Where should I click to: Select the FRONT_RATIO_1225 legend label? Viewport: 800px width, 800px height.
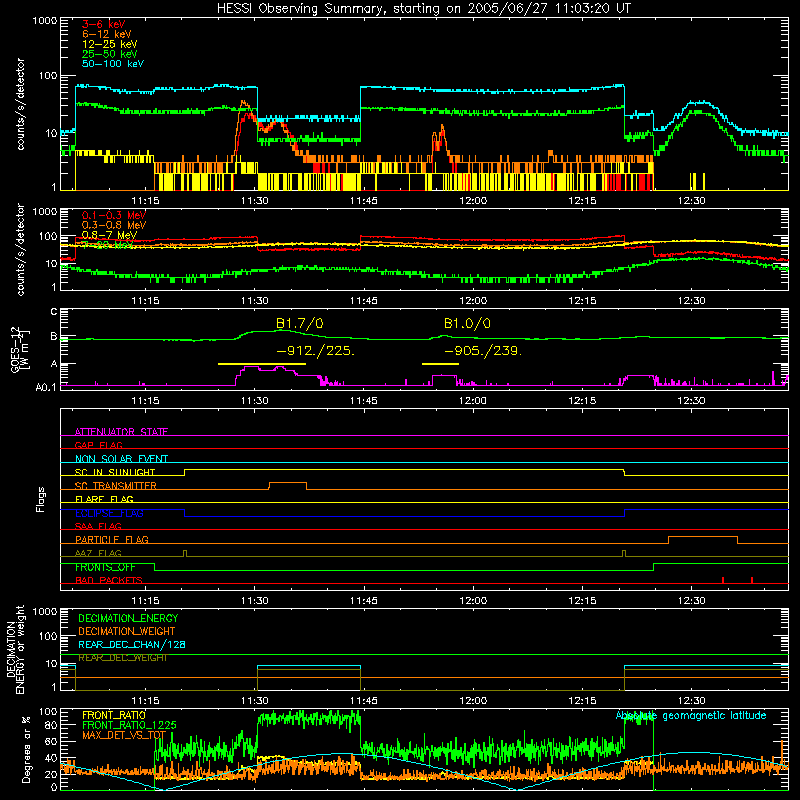(129, 725)
